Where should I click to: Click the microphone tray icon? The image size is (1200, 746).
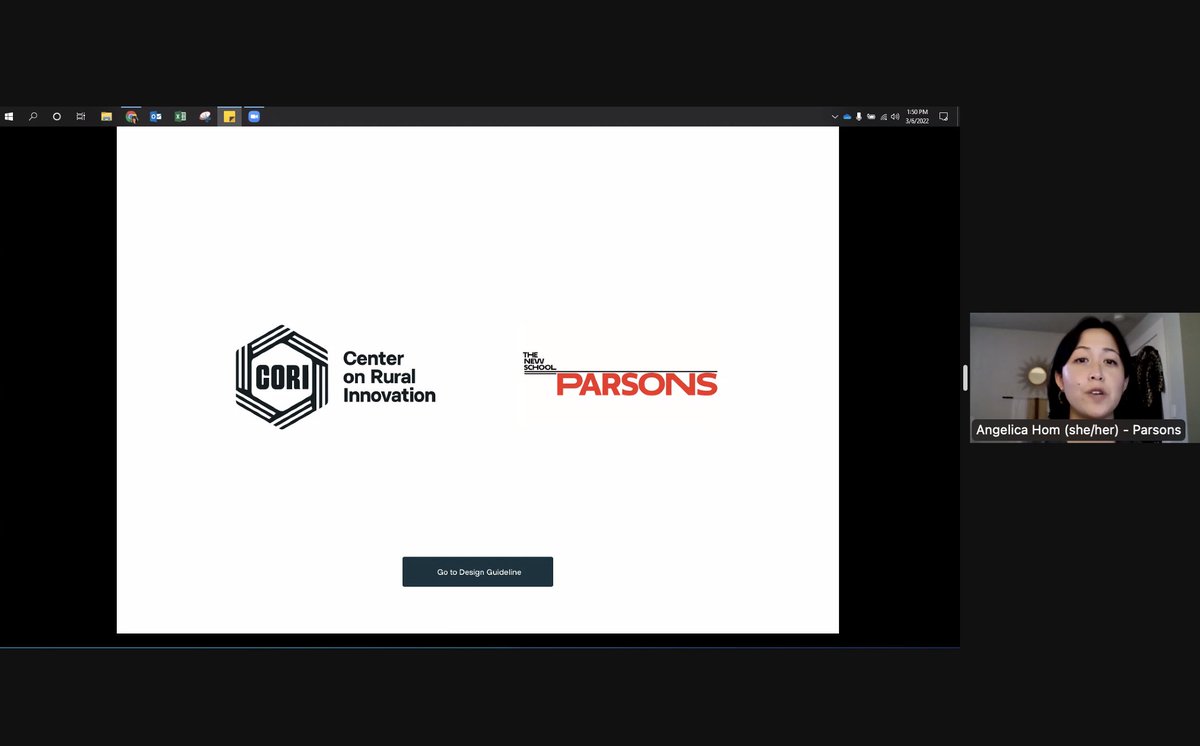coord(859,117)
